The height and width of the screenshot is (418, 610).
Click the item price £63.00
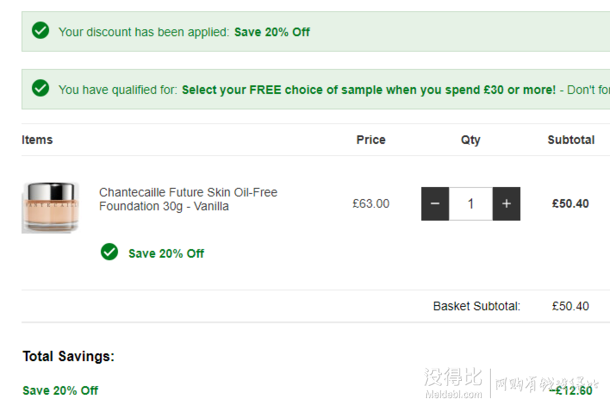click(x=371, y=204)
